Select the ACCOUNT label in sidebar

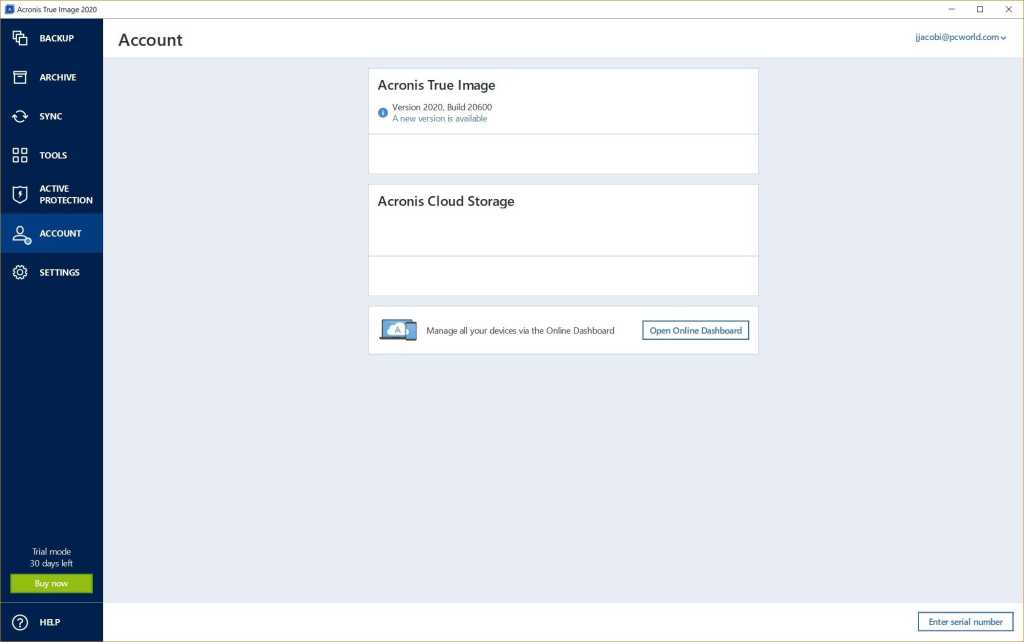[60, 233]
